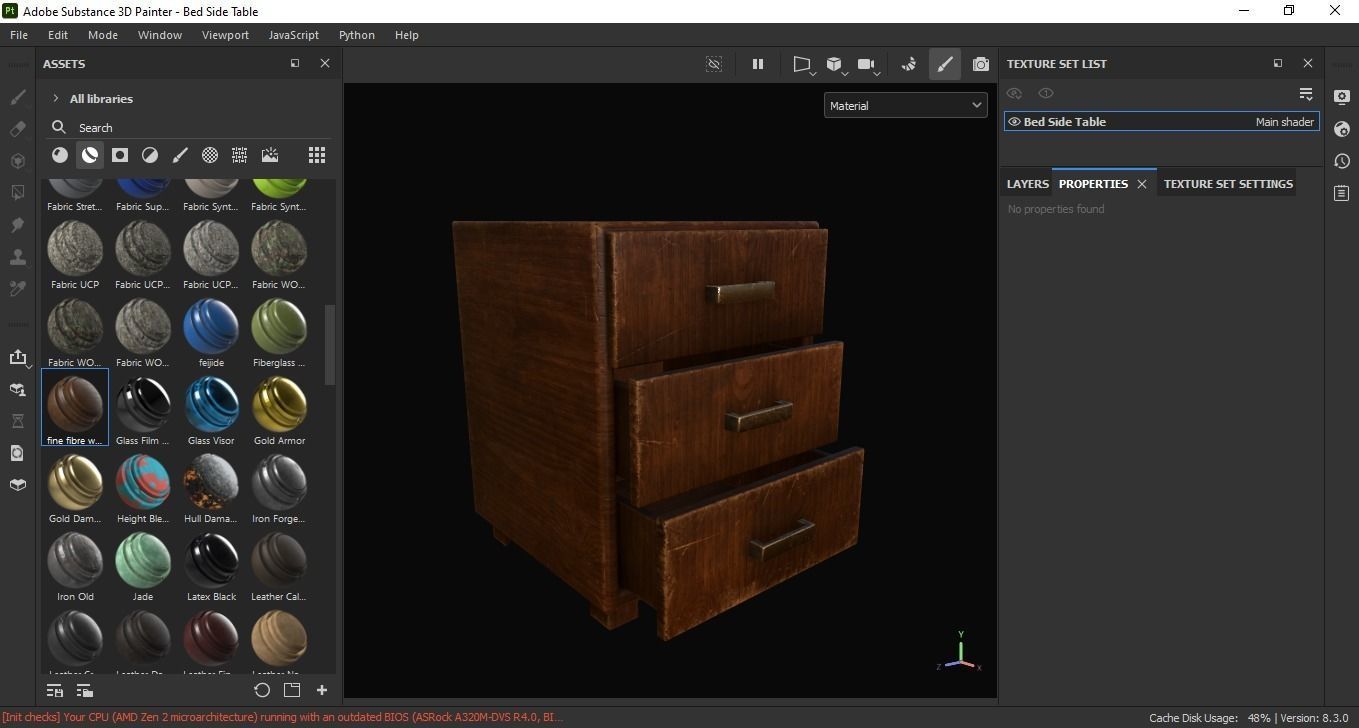Image resolution: width=1359 pixels, height=728 pixels.
Task: Filter assets by Brushes icon
Action: (180, 155)
